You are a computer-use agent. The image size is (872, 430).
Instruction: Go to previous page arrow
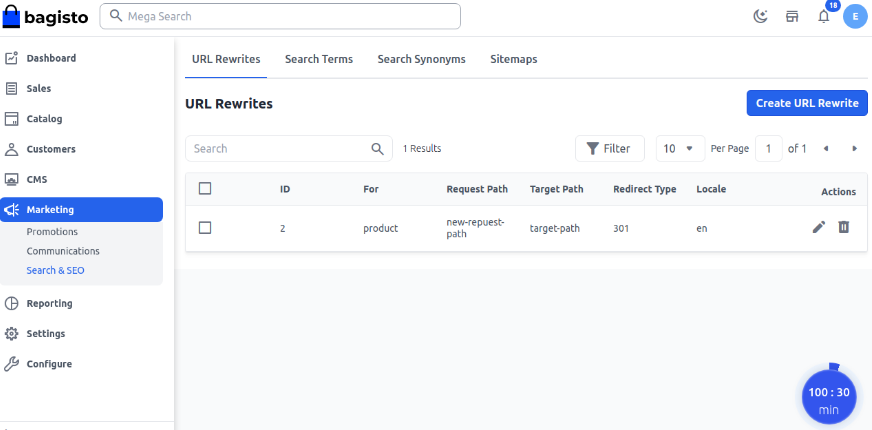coord(826,149)
